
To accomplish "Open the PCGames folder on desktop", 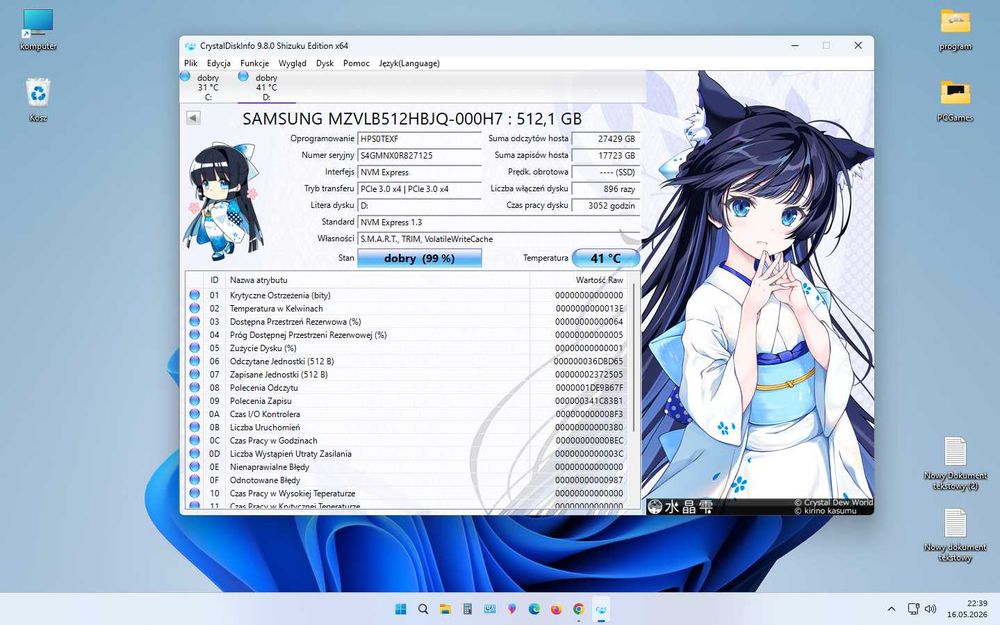I will 955,100.
